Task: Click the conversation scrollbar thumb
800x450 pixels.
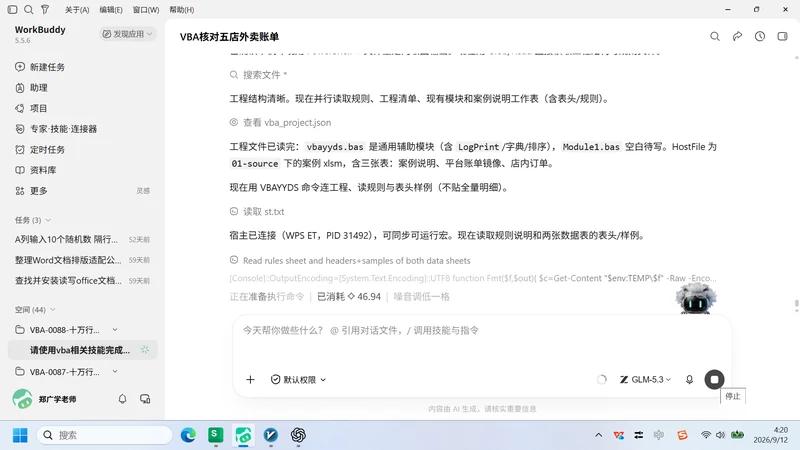Action: 796,305
